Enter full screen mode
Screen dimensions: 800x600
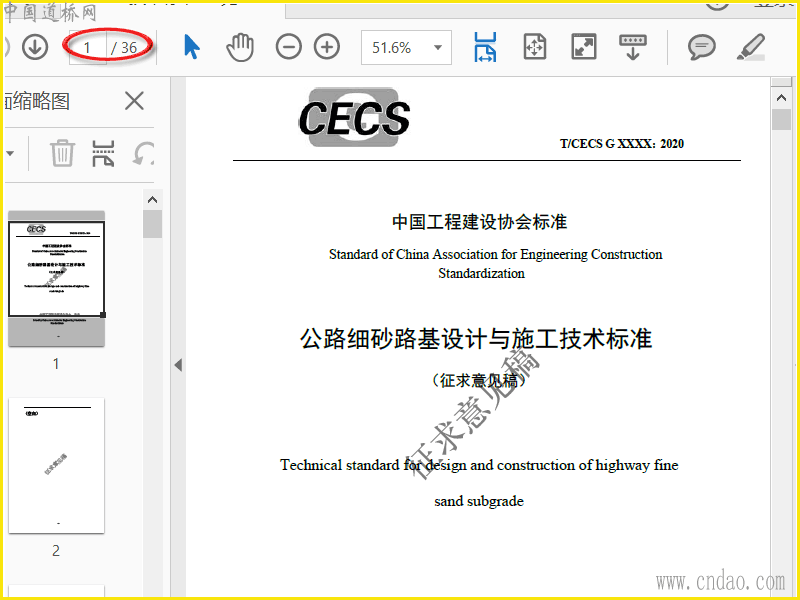(x=584, y=47)
